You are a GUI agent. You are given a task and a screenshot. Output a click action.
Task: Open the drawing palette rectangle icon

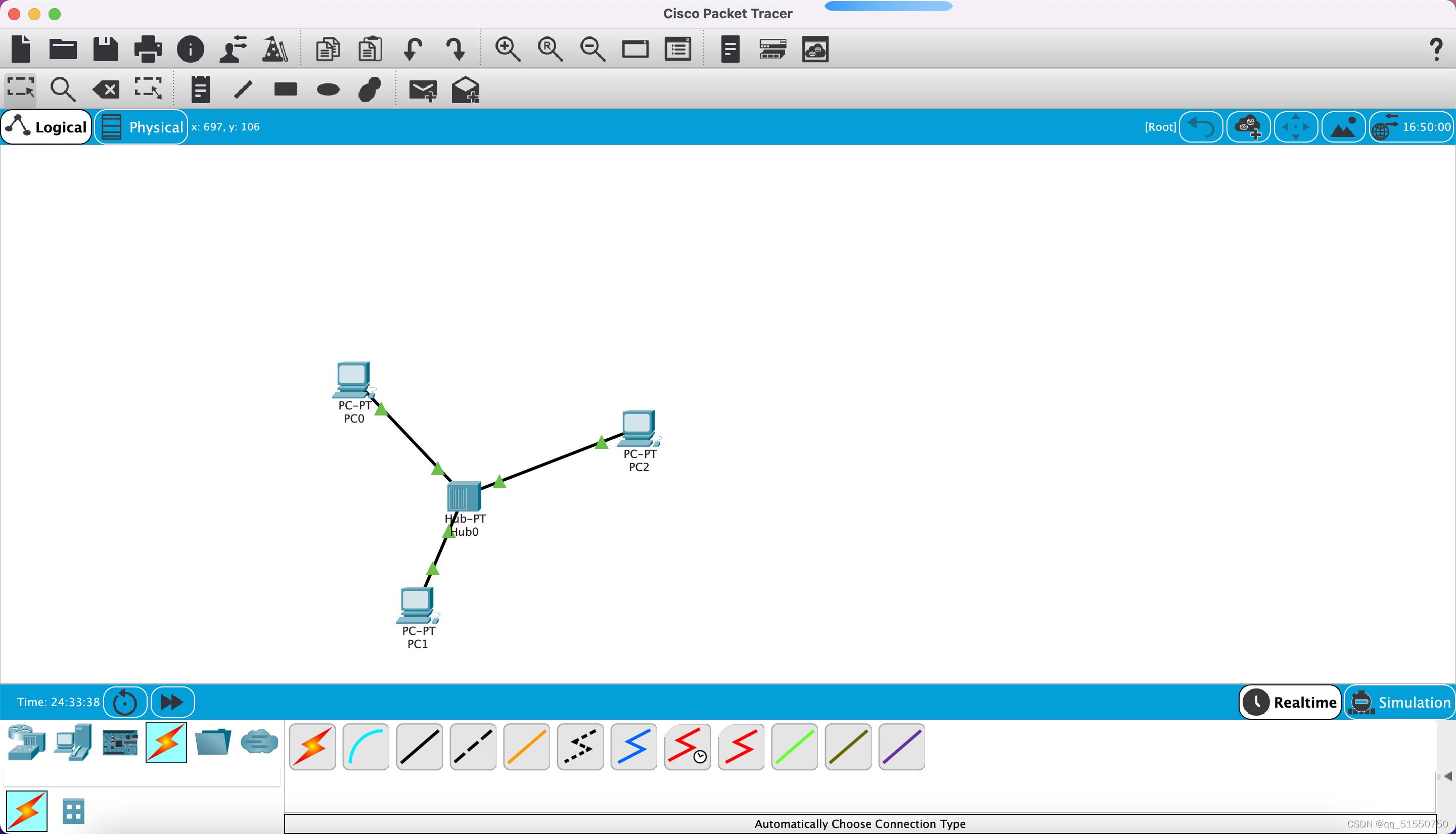pos(635,49)
